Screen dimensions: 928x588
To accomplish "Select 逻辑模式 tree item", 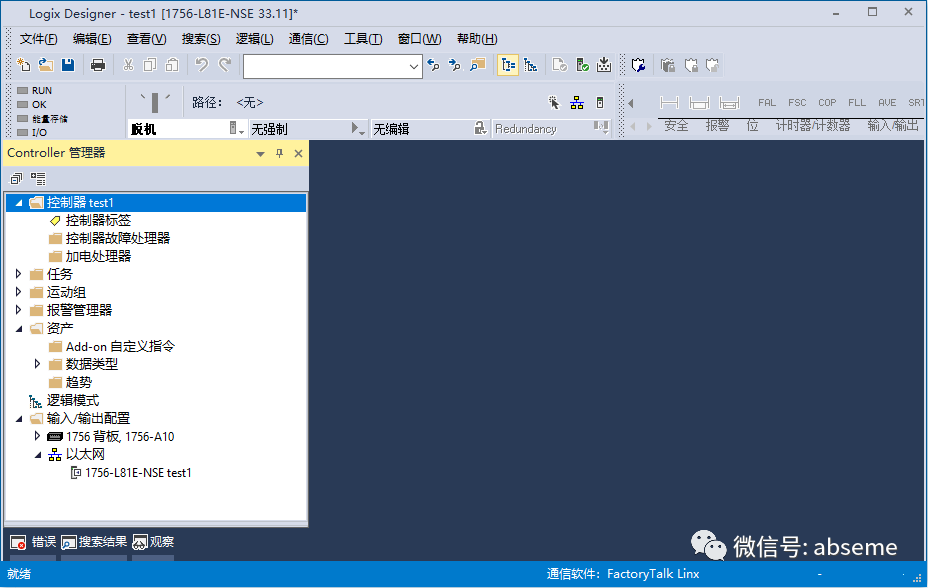I will tap(73, 400).
